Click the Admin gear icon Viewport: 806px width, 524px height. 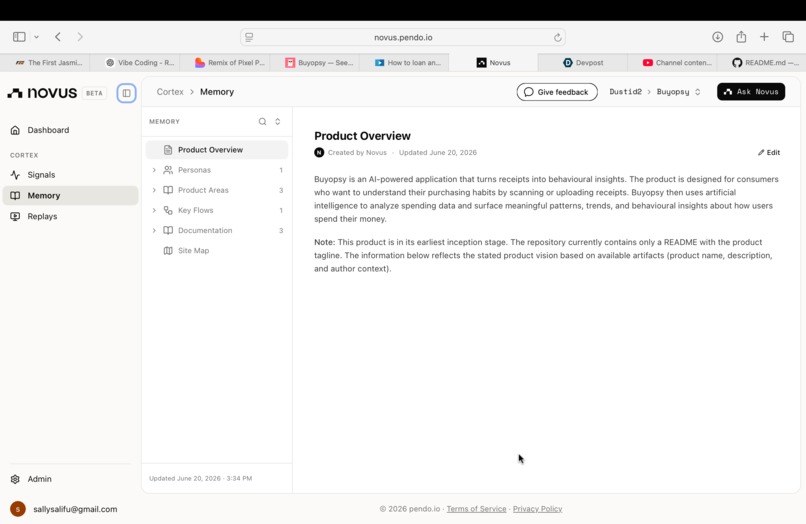(15, 479)
